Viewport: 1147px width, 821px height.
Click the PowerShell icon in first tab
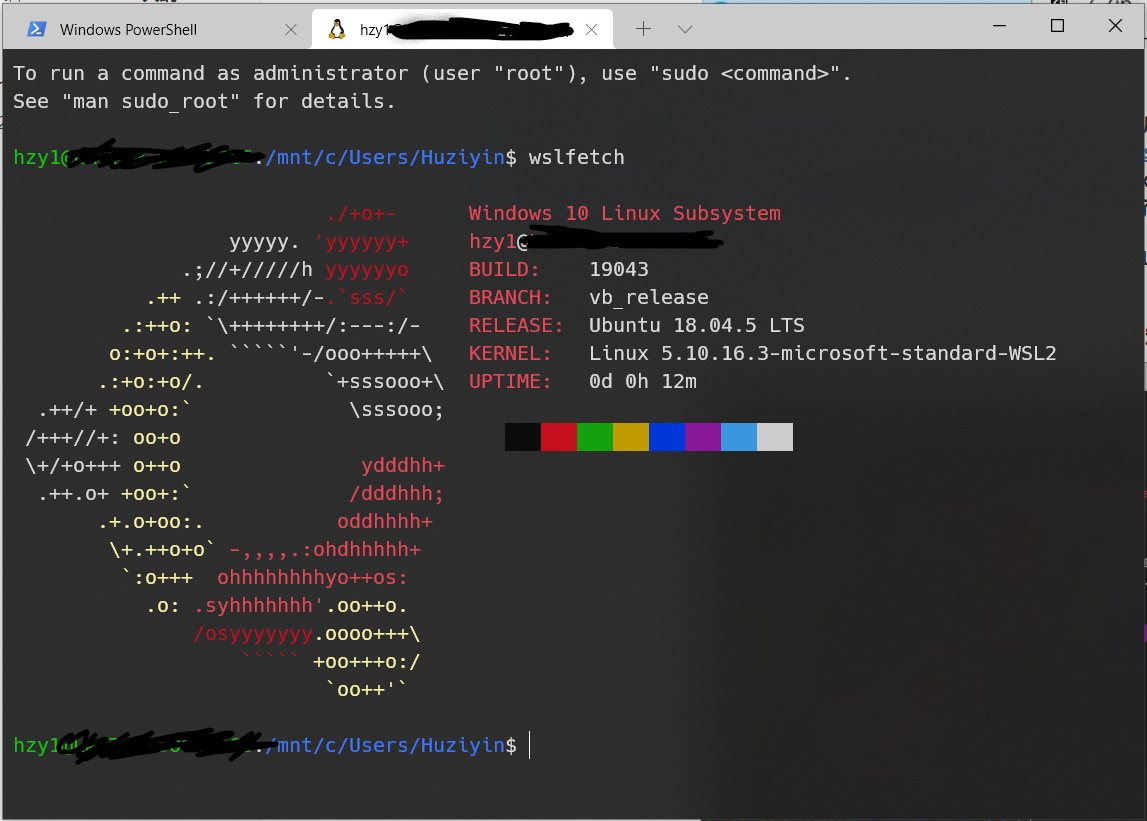pos(37,29)
